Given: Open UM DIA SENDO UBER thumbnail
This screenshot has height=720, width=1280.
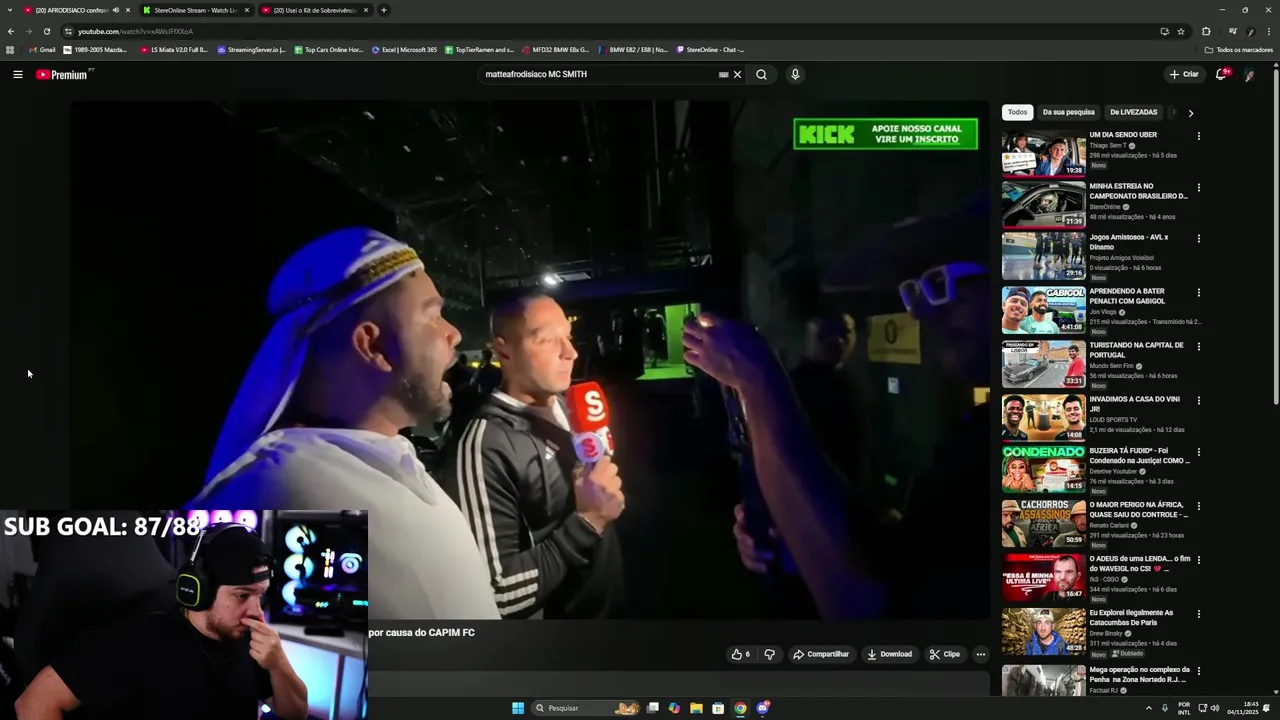Looking at the screenshot, I should coord(1043,153).
